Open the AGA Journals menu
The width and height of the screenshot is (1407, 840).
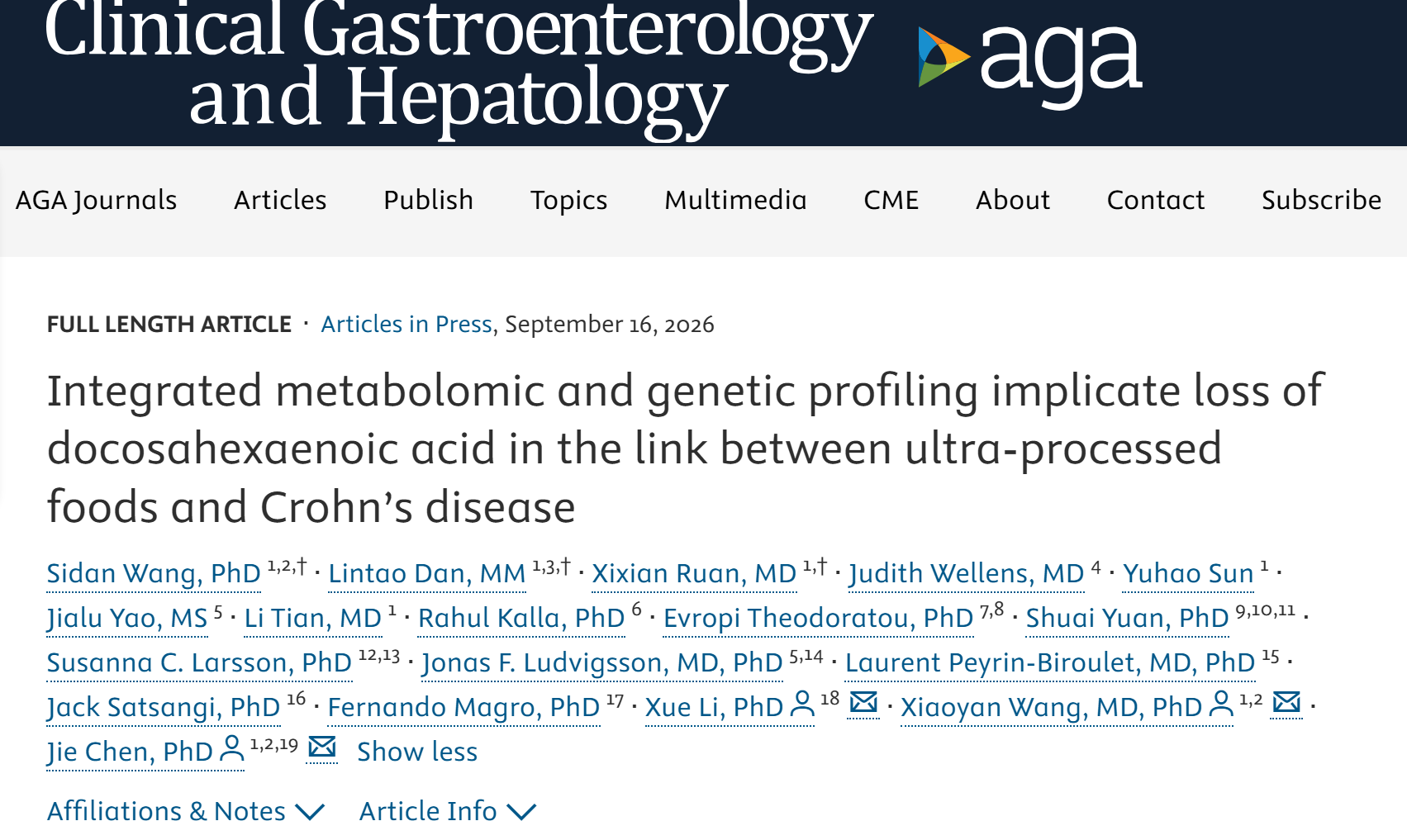click(96, 201)
